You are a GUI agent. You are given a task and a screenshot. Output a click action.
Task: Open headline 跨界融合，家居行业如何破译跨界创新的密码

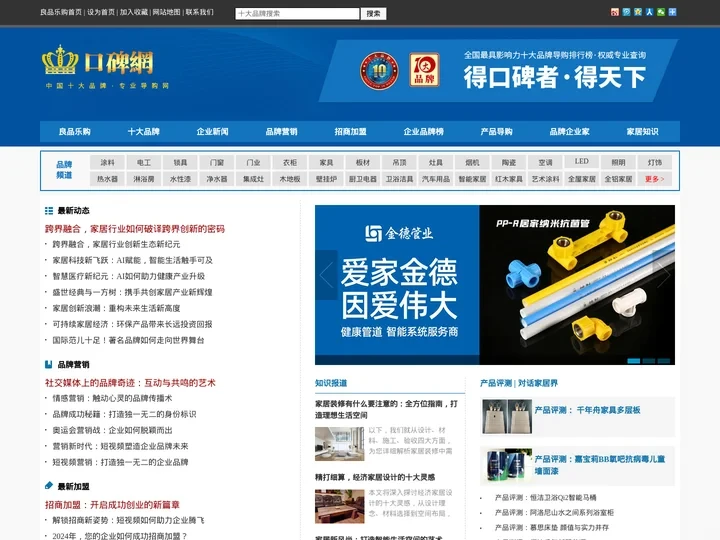tap(135, 229)
